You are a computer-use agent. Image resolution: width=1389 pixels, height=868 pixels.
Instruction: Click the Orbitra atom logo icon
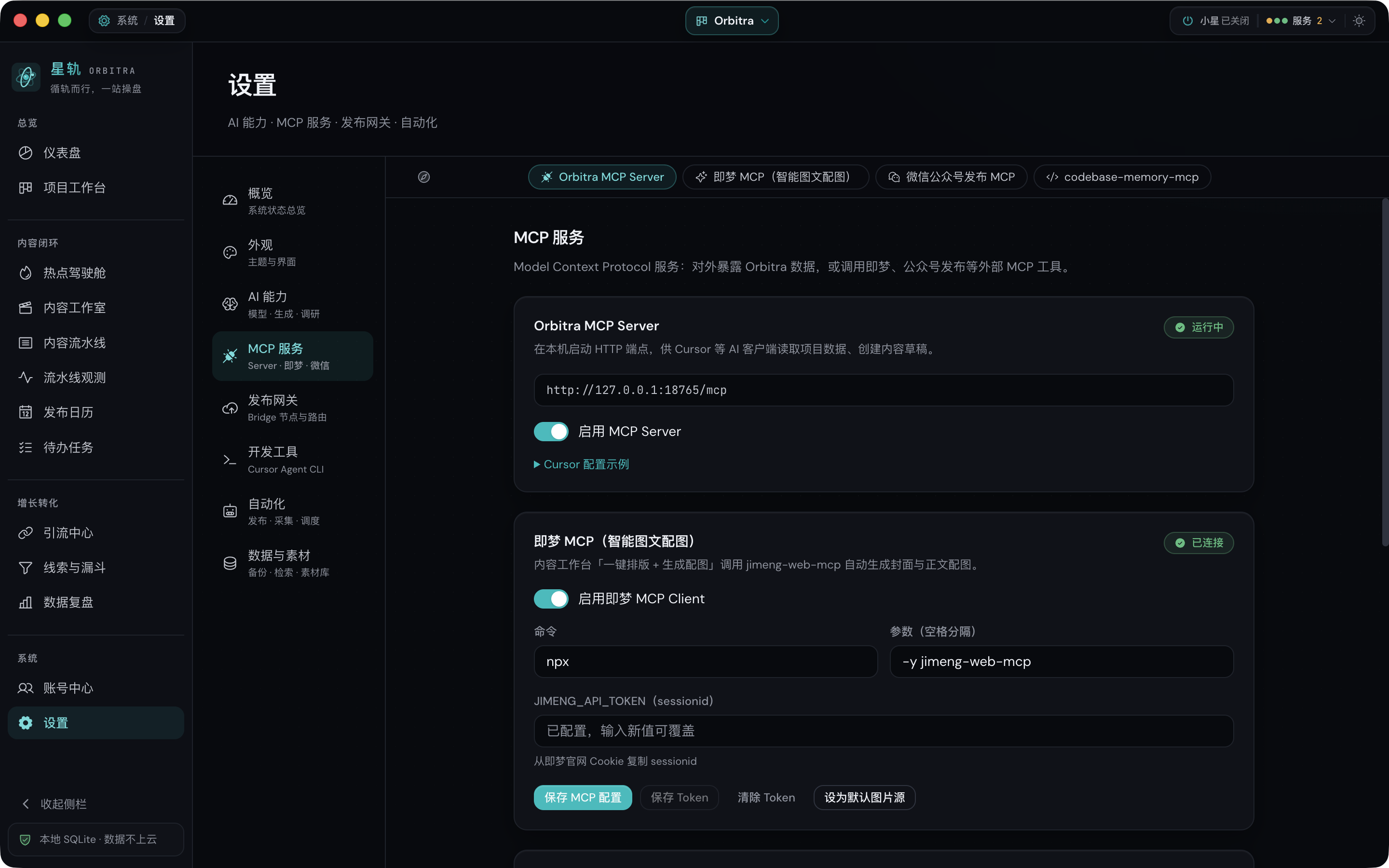[x=26, y=77]
